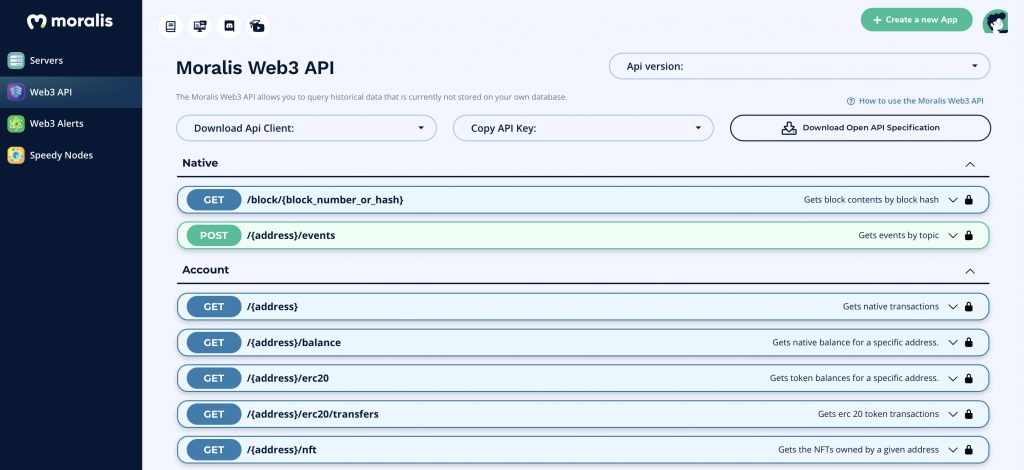Viewport: 1024px width, 470px height.
Task: Open the documentation book icon
Action: (170, 26)
